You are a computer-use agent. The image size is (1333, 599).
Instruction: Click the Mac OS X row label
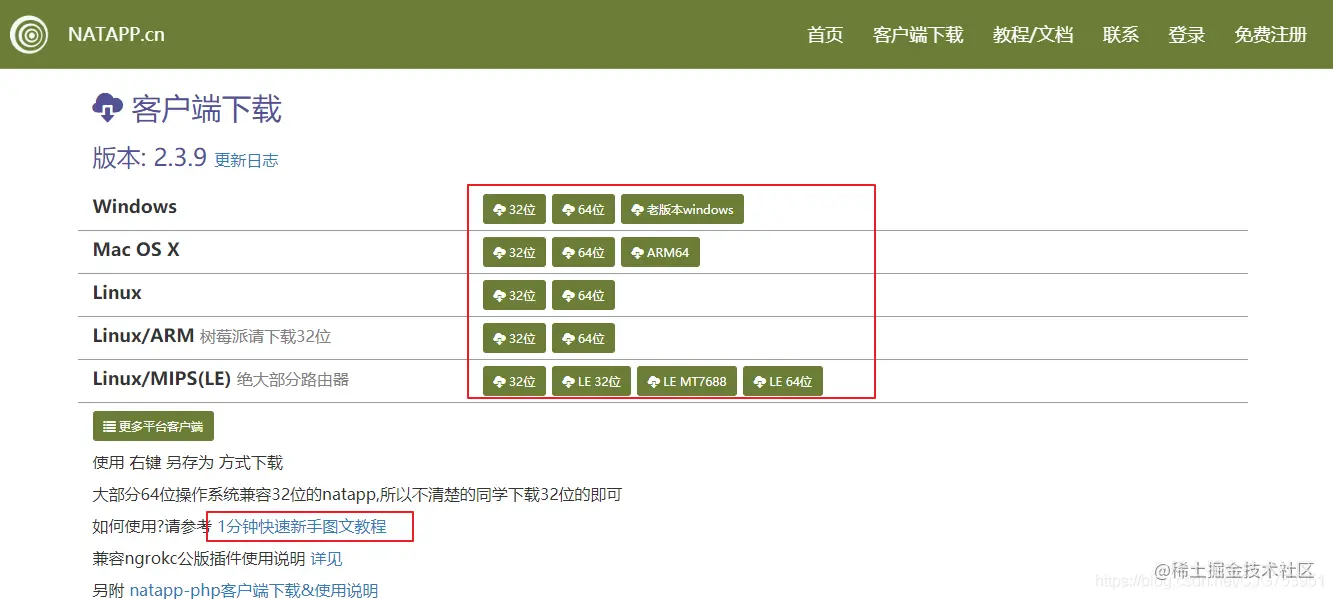[x=136, y=249]
